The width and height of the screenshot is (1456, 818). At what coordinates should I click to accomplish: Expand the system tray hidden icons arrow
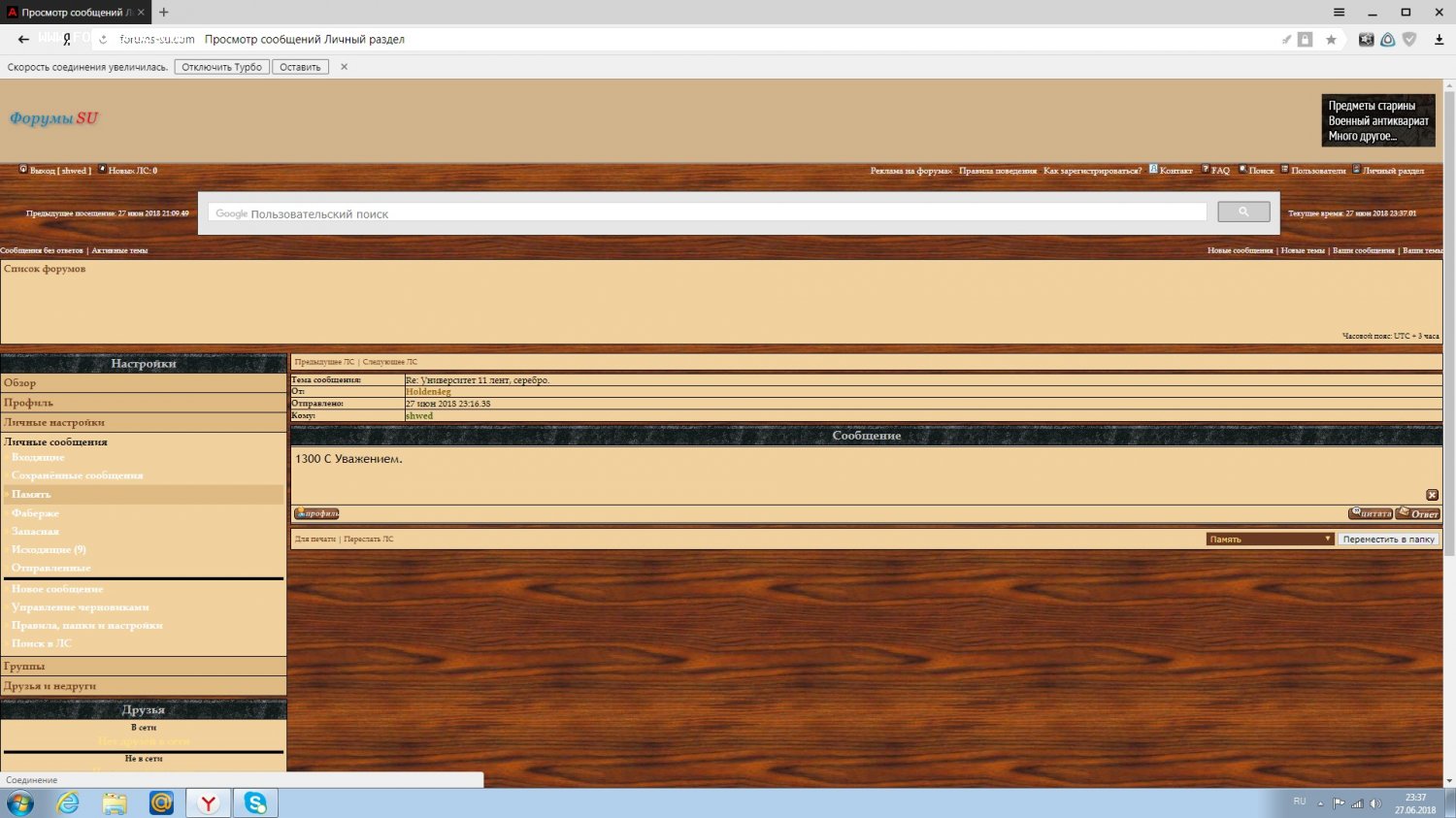pos(1320,803)
